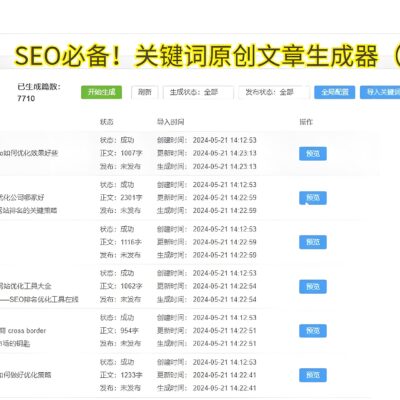The height and width of the screenshot is (400, 400).
Task: Open the 发布状态: 全部 dropdown
Action: tap(274, 92)
